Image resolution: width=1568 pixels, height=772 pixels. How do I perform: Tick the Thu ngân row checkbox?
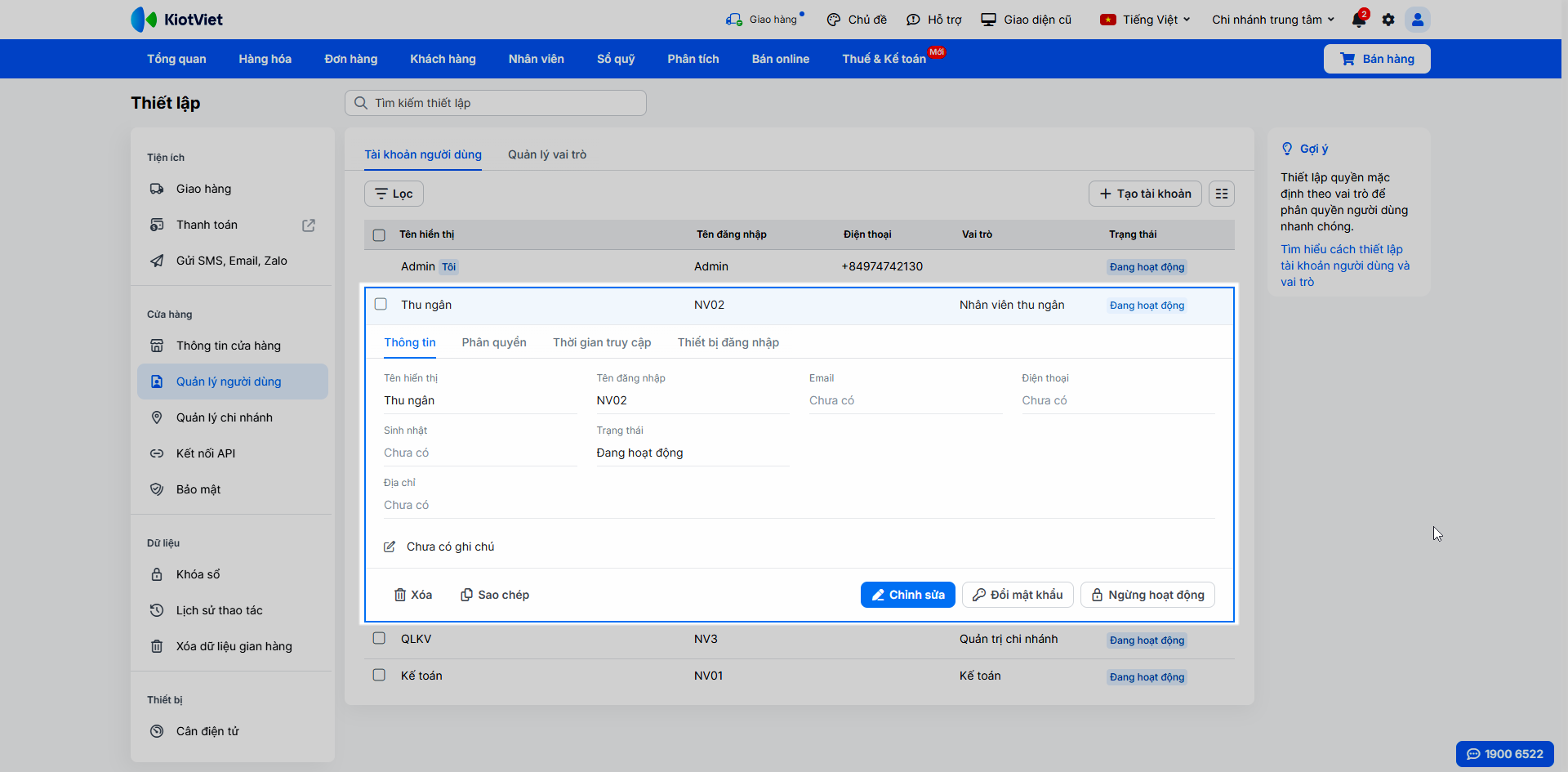(381, 304)
